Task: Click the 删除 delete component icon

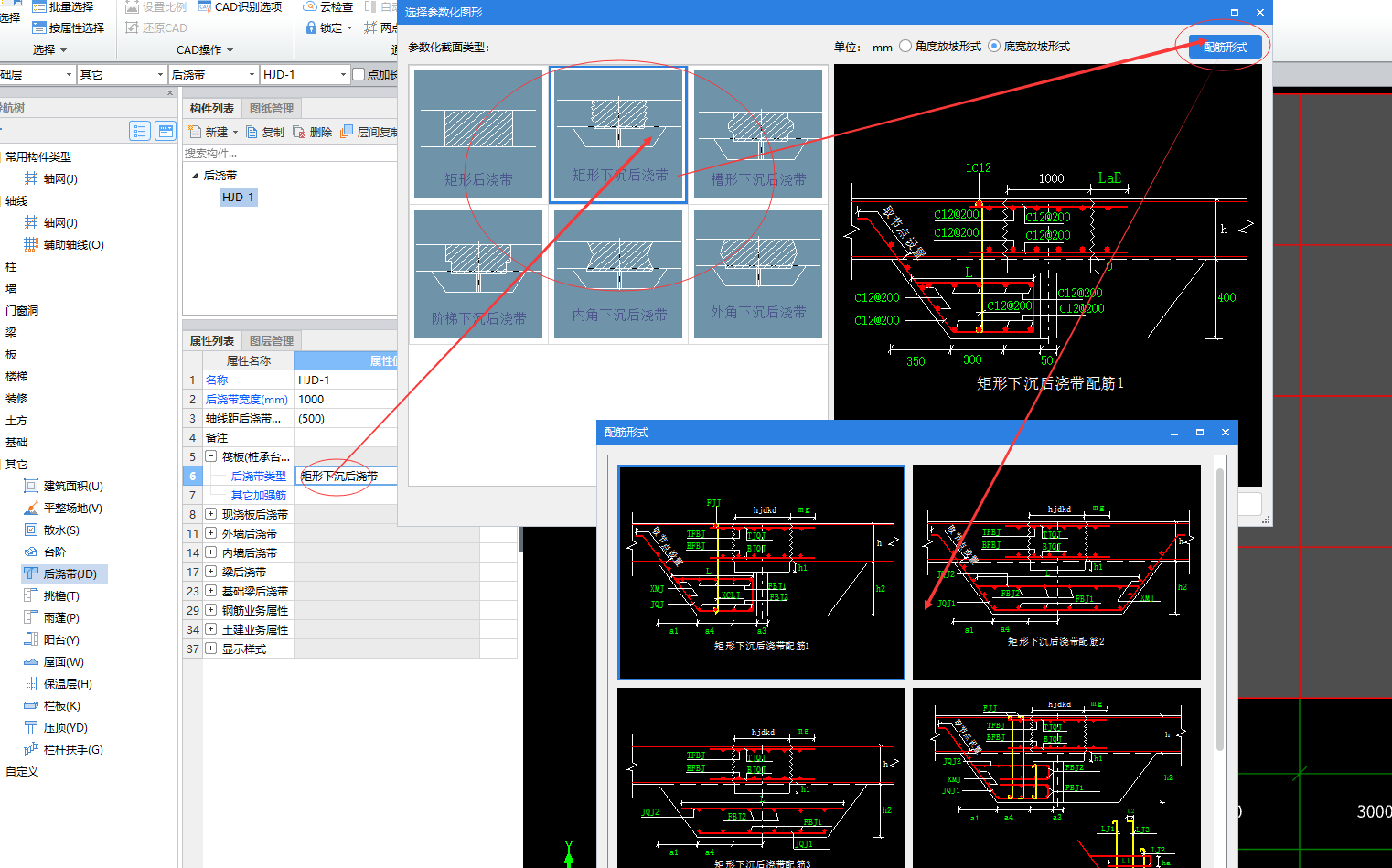Action: (299, 132)
